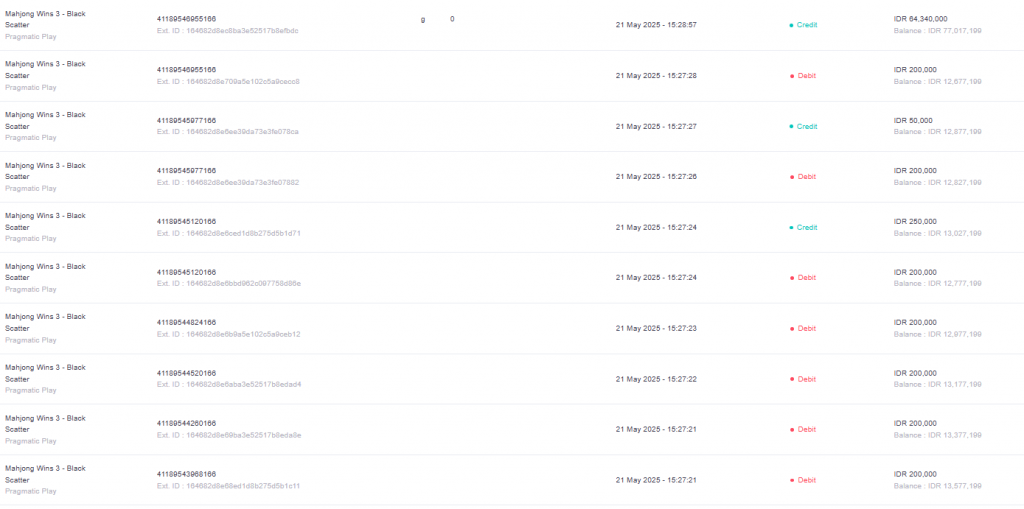The width and height of the screenshot is (1024, 509).
Task: Click the Credit status at 15:28:57
Action: tap(803, 25)
